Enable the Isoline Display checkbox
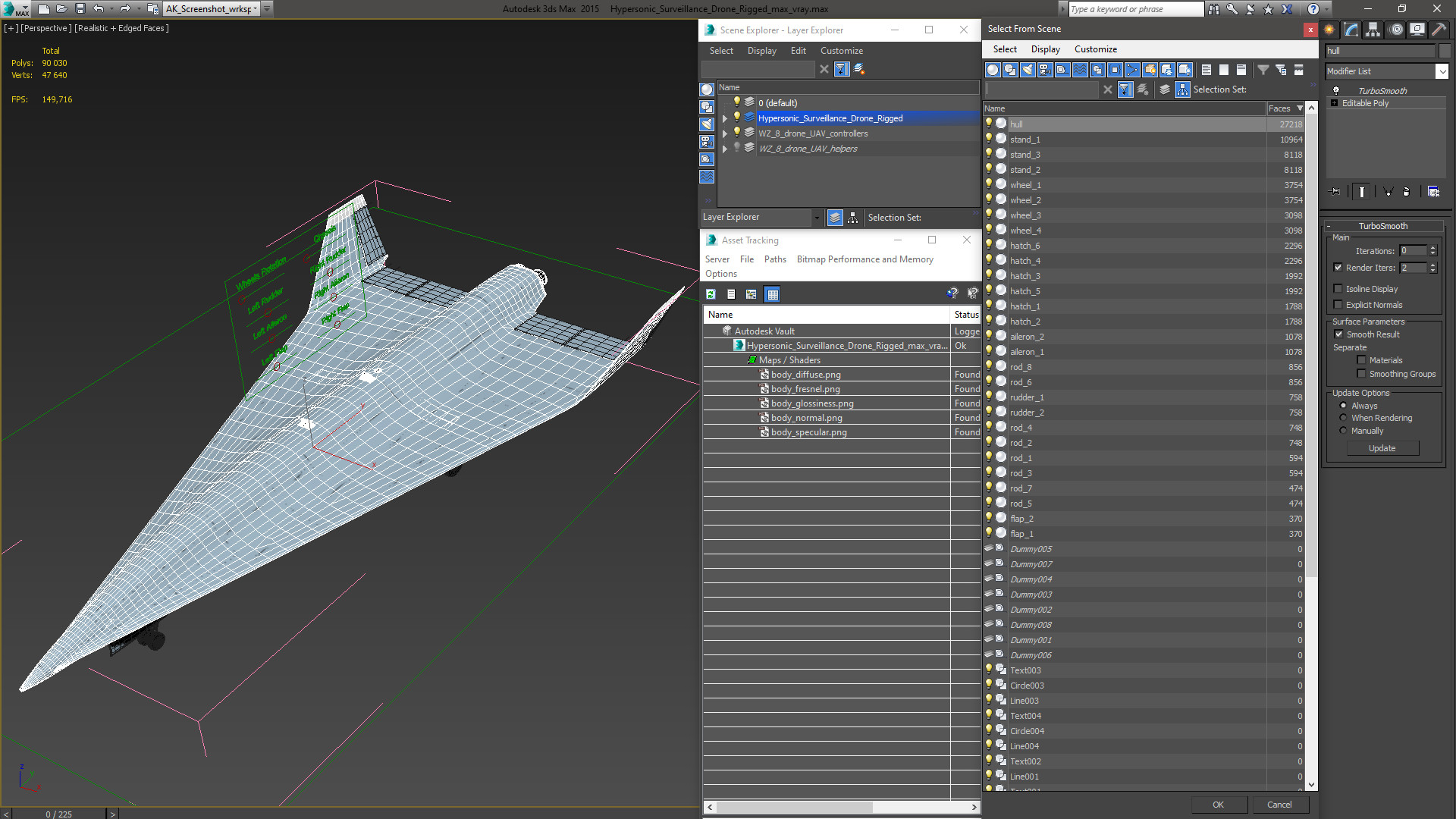The image size is (1456, 819). click(1338, 289)
